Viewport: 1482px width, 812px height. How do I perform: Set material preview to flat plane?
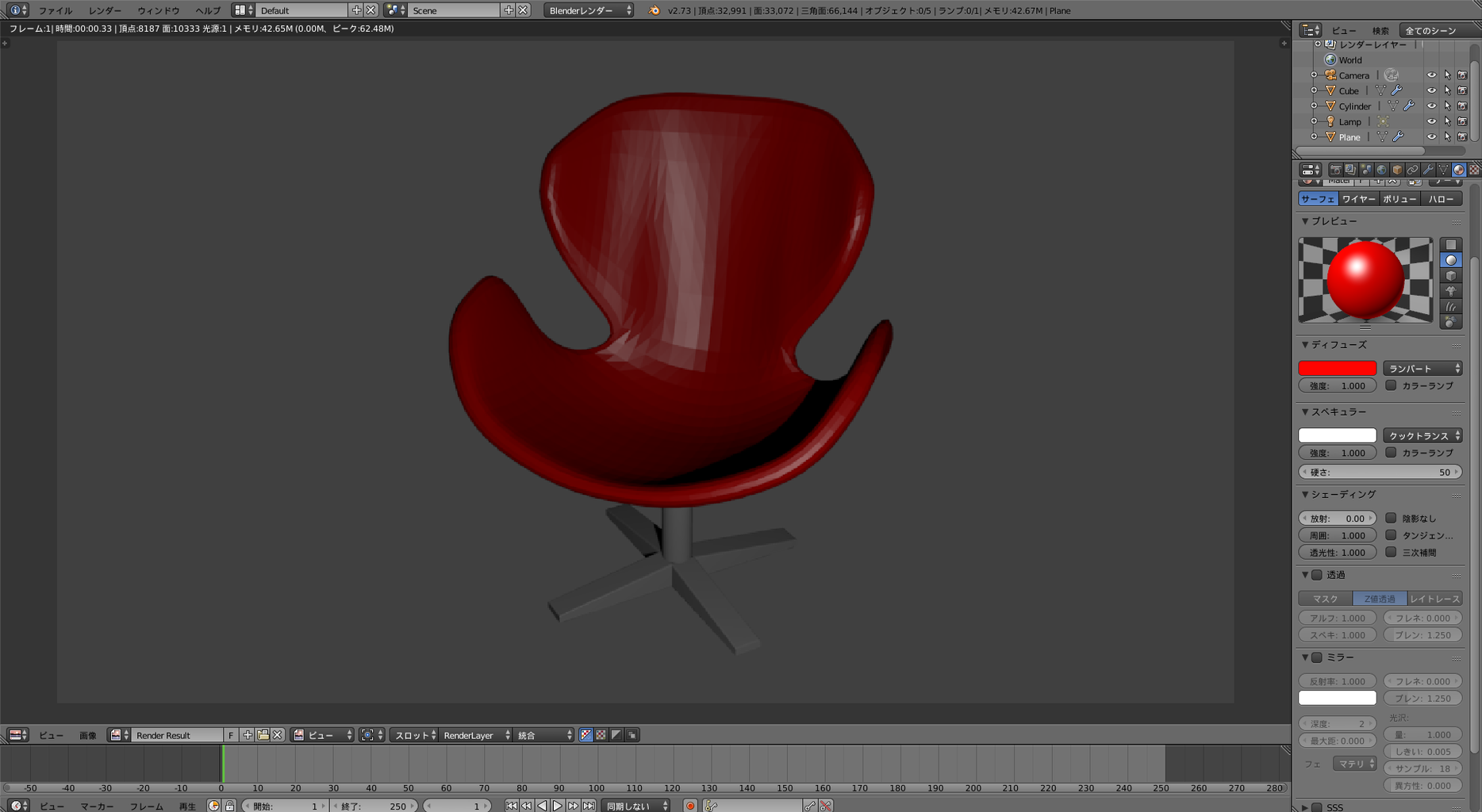click(1451, 245)
